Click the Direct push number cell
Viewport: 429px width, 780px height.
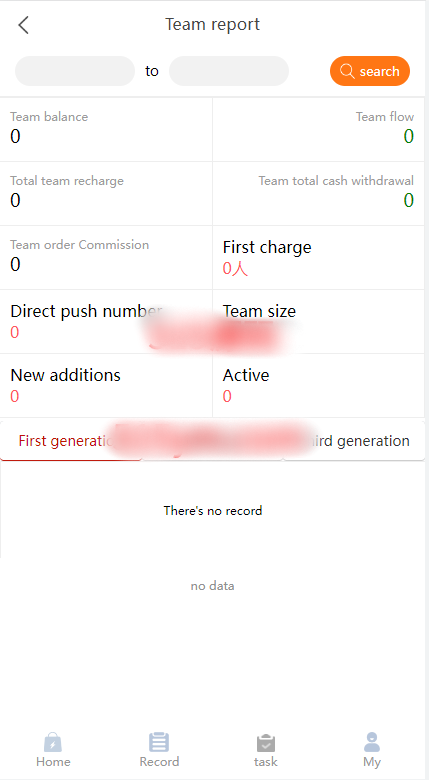106,322
